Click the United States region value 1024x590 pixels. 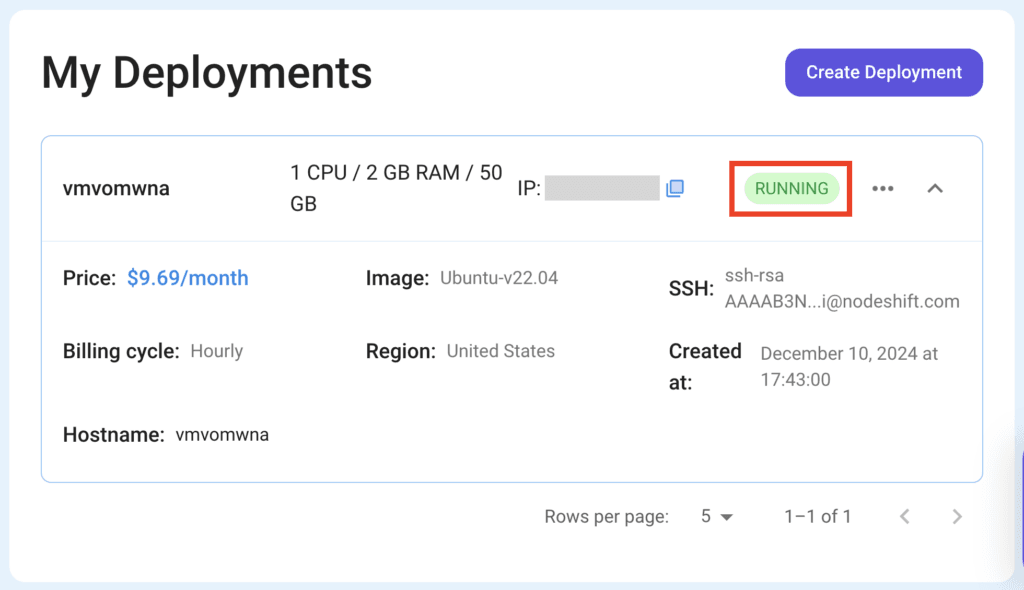[x=500, y=351]
